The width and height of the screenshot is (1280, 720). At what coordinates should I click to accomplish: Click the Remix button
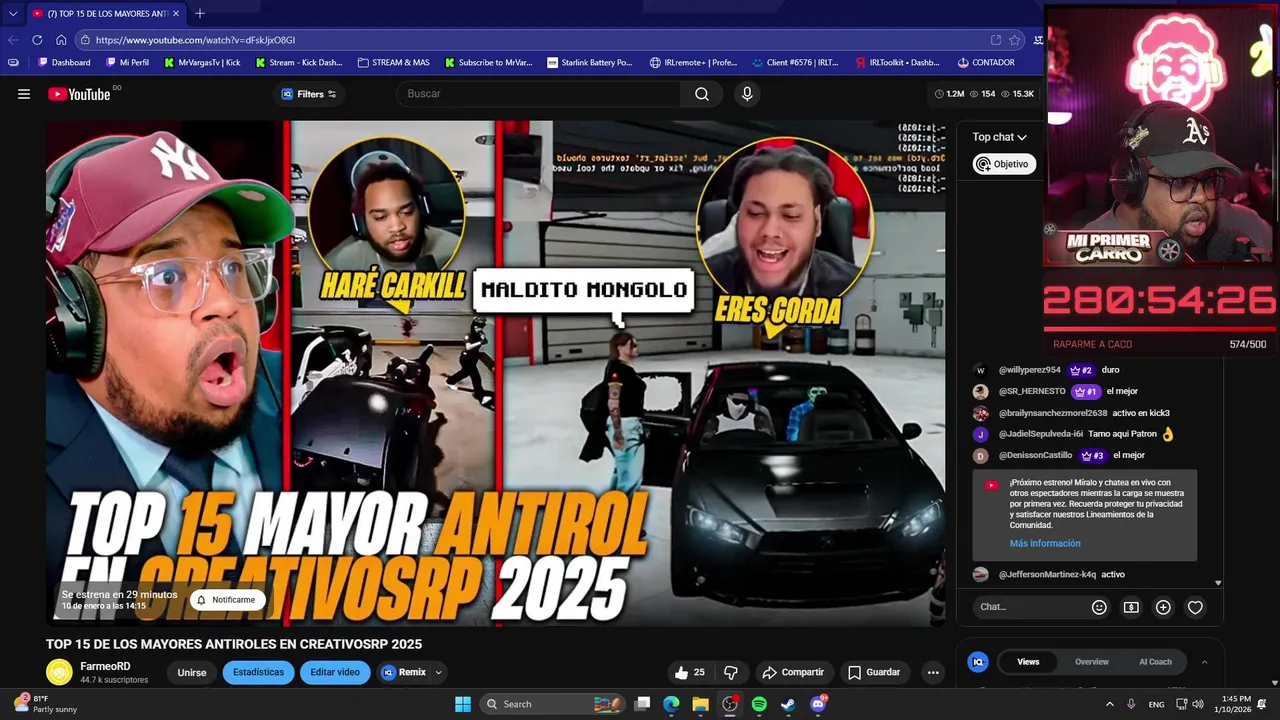point(404,673)
